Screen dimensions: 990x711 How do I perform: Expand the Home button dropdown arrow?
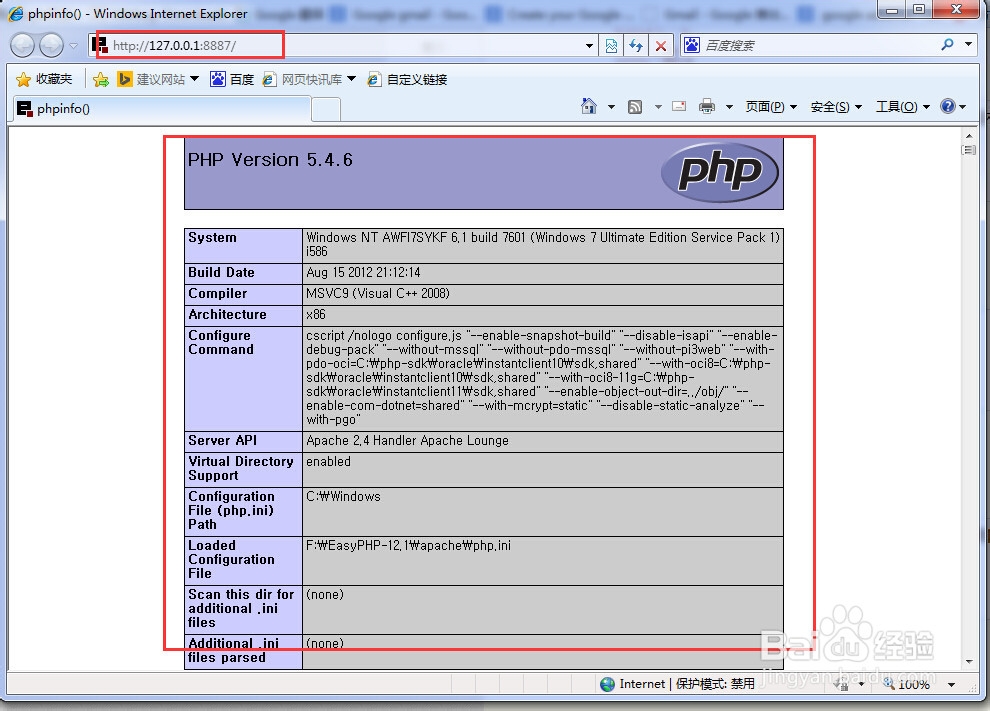click(x=611, y=106)
